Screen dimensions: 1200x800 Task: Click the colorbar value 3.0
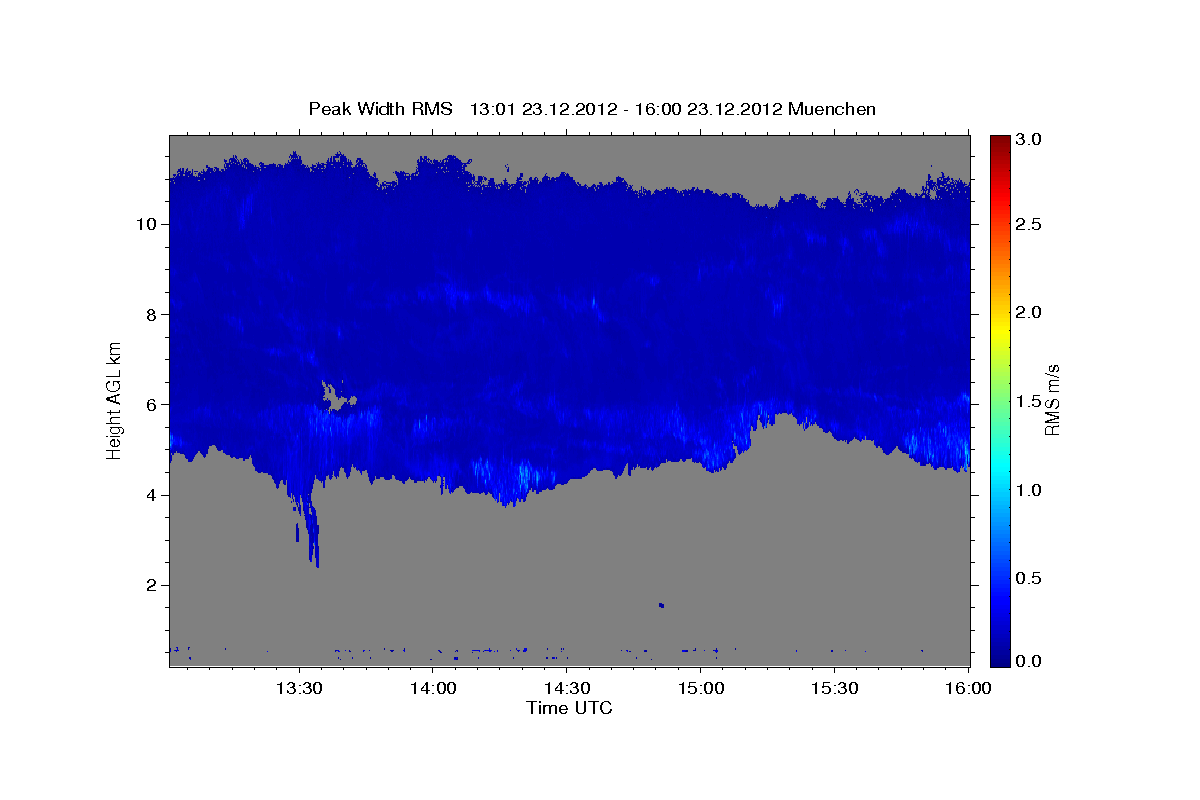click(x=1031, y=140)
